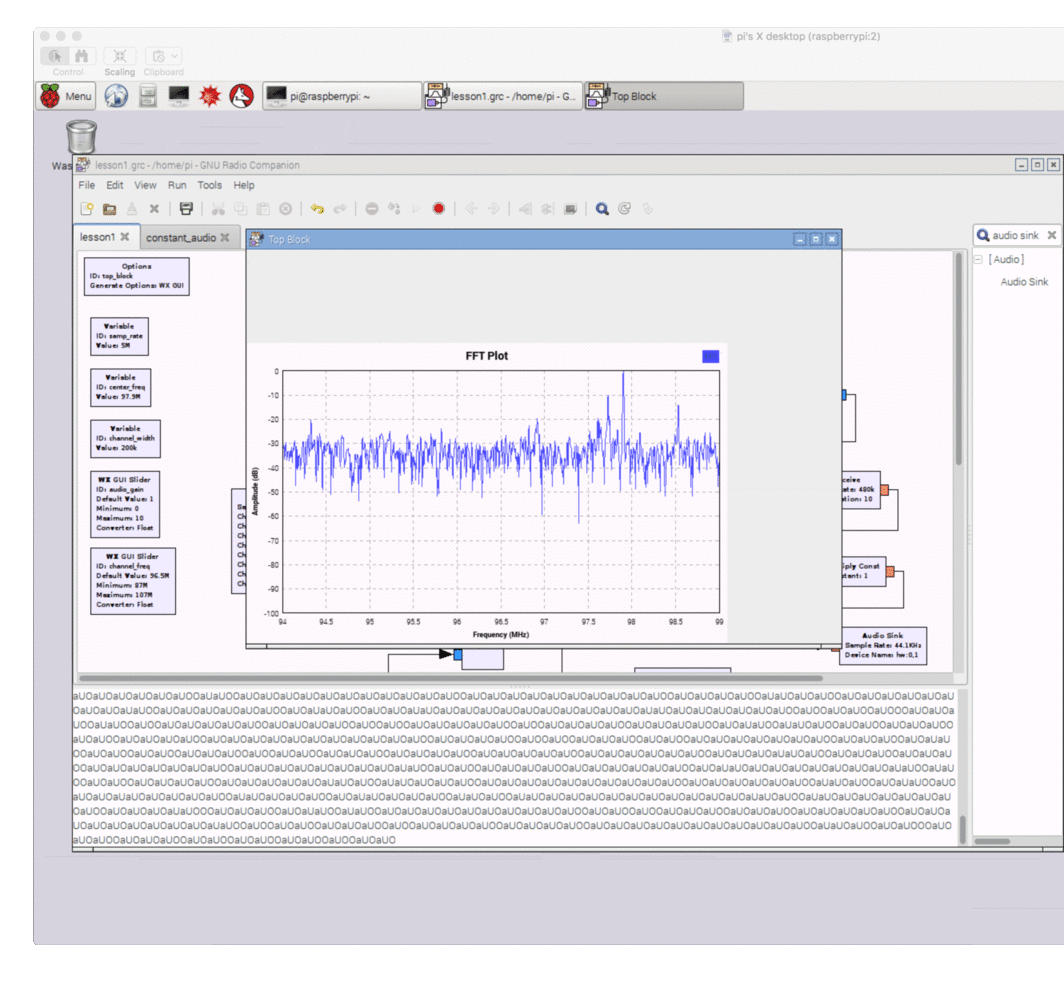
Task: Open Wolfram icon in taskbar
Action: click(242, 96)
